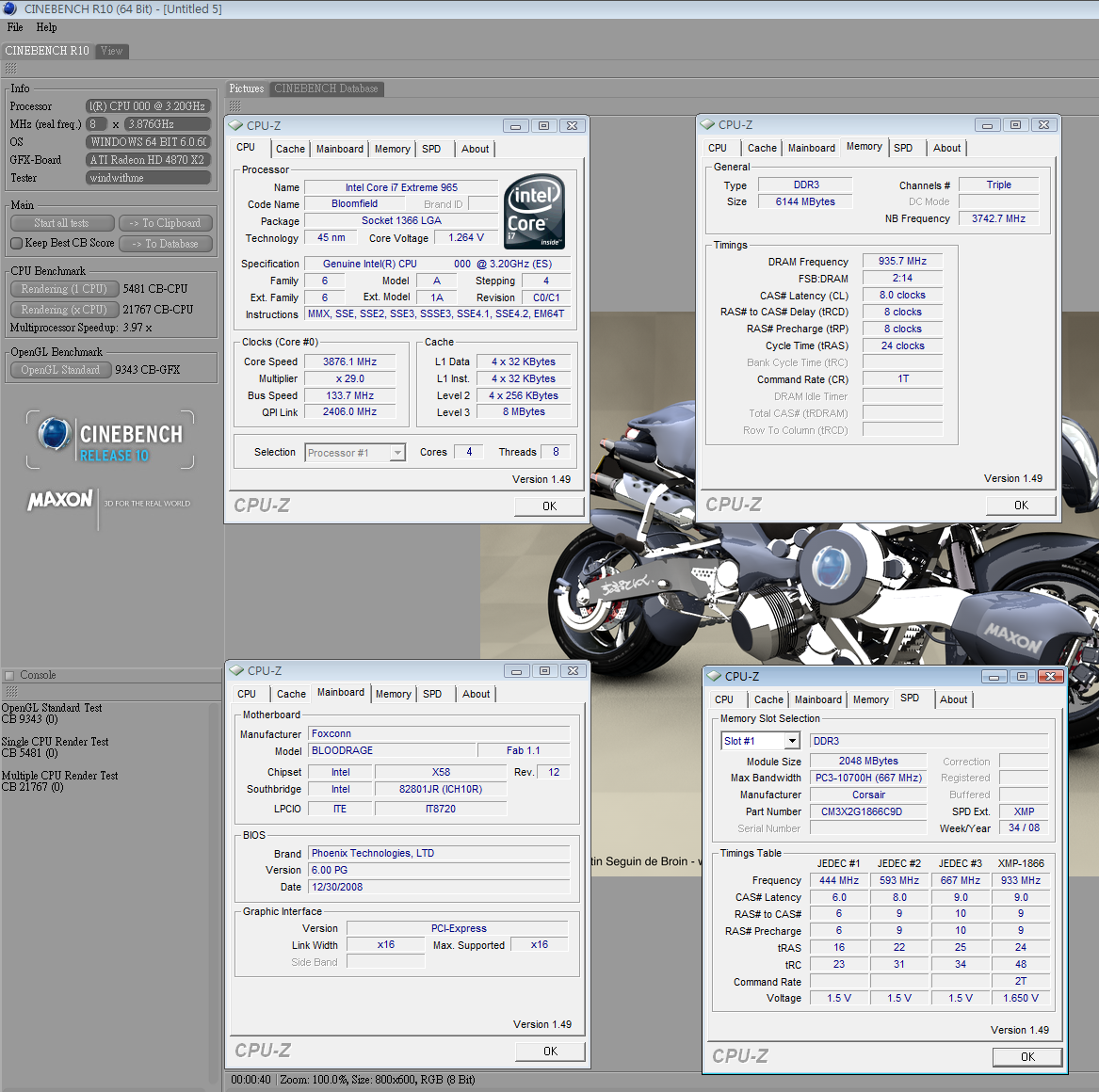Switch to the CINEBENCH Database tab
The height and width of the screenshot is (1092, 1099).
(x=326, y=88)
